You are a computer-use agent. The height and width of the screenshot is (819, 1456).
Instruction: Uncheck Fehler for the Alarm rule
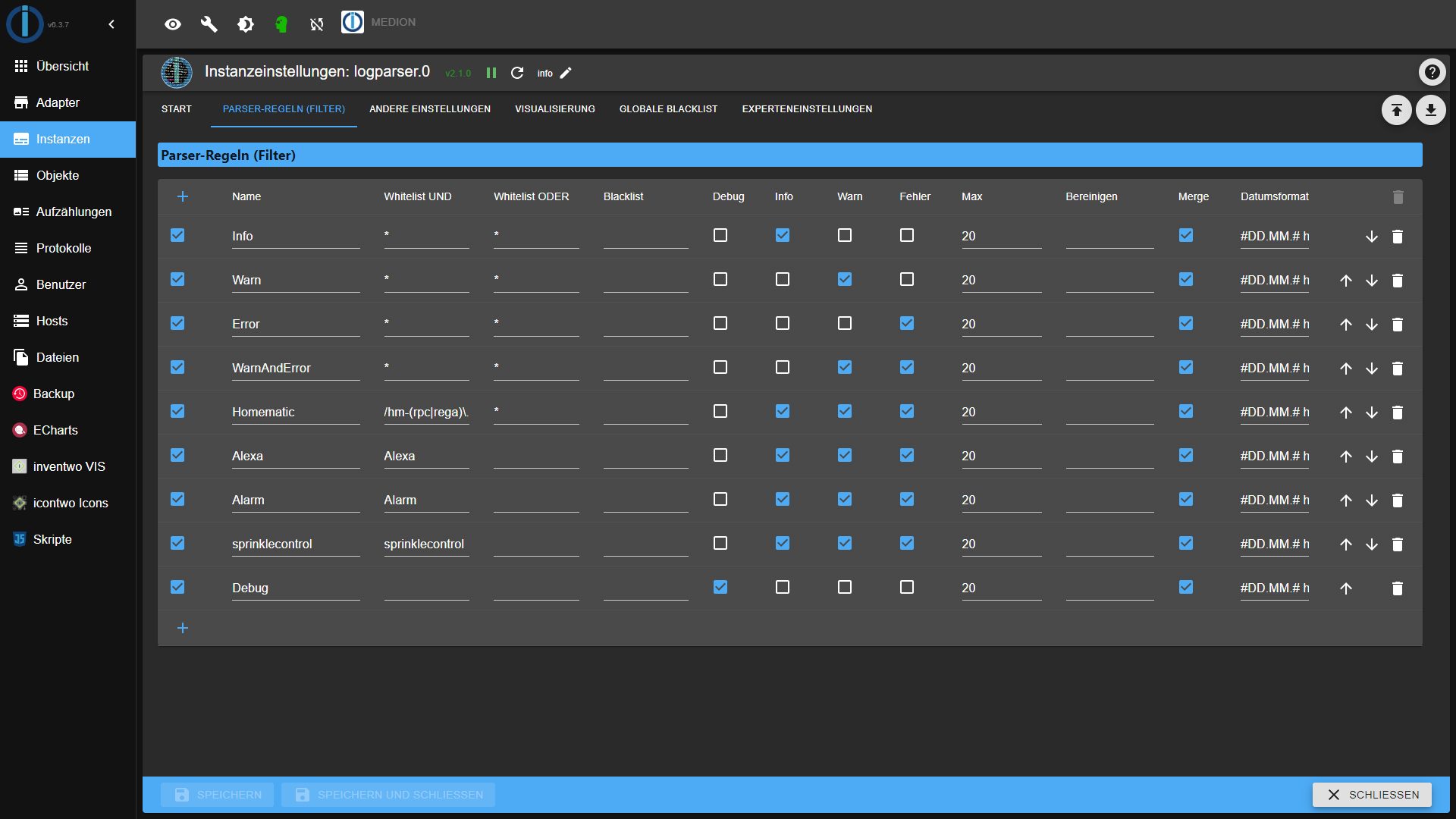coord(907,499)
